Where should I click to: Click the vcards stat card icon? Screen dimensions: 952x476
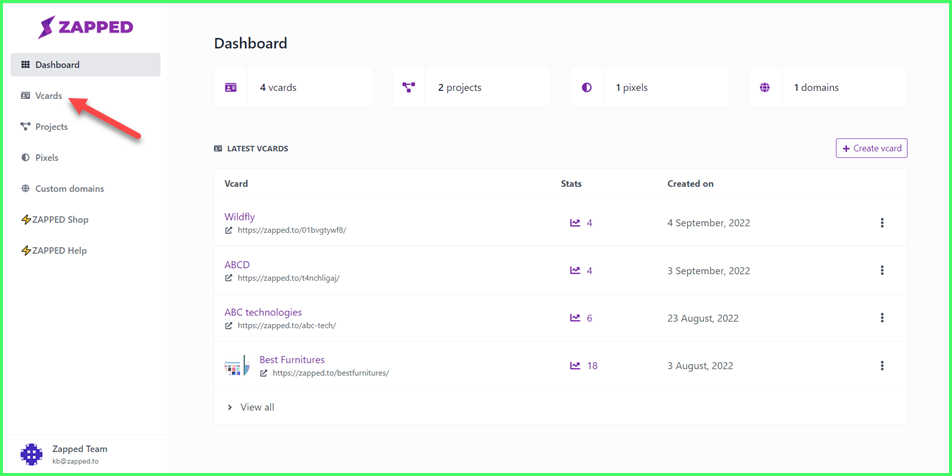pos(231,87)
